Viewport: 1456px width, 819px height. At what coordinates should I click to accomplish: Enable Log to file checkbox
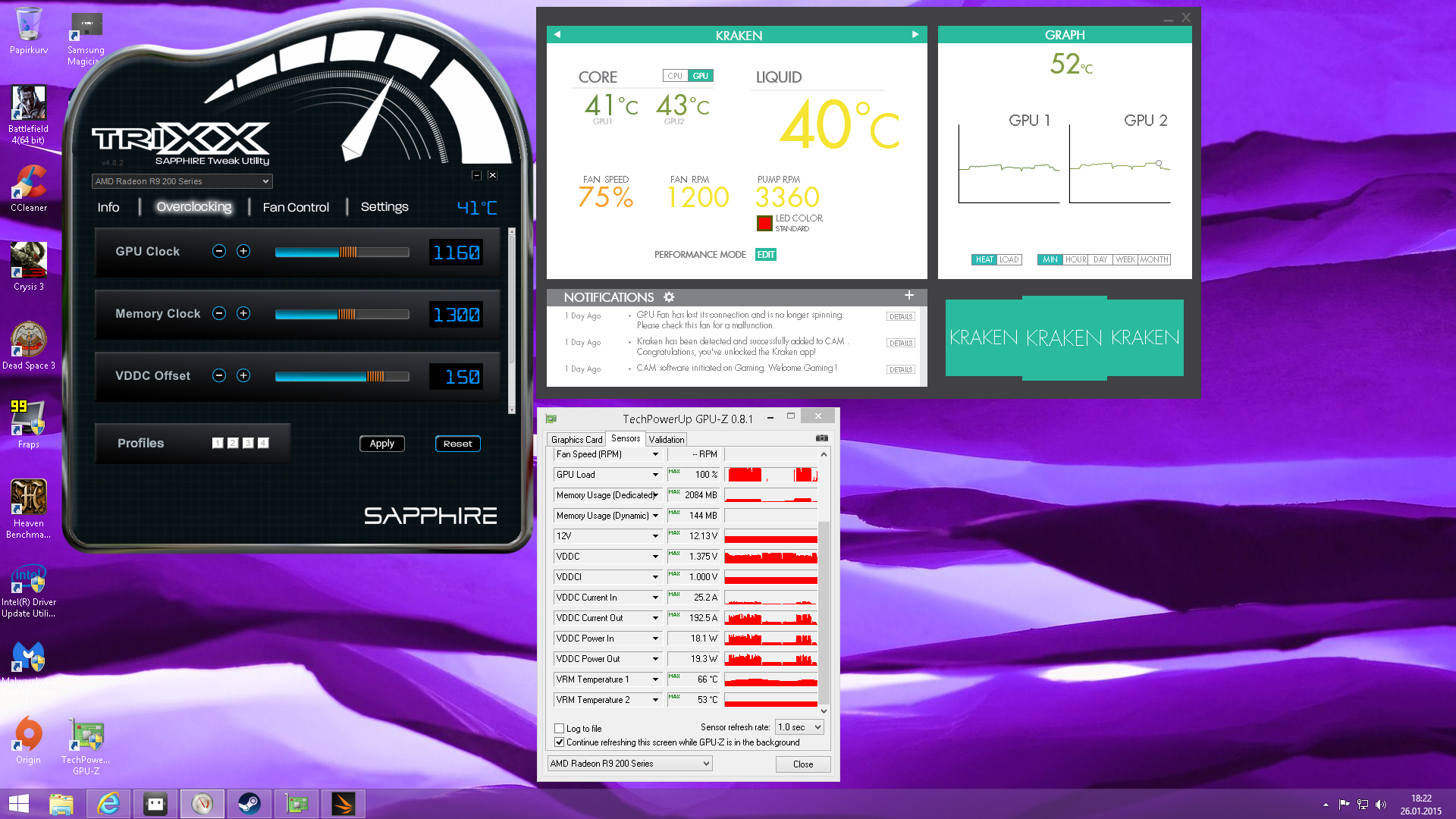[x=559, y=728]
